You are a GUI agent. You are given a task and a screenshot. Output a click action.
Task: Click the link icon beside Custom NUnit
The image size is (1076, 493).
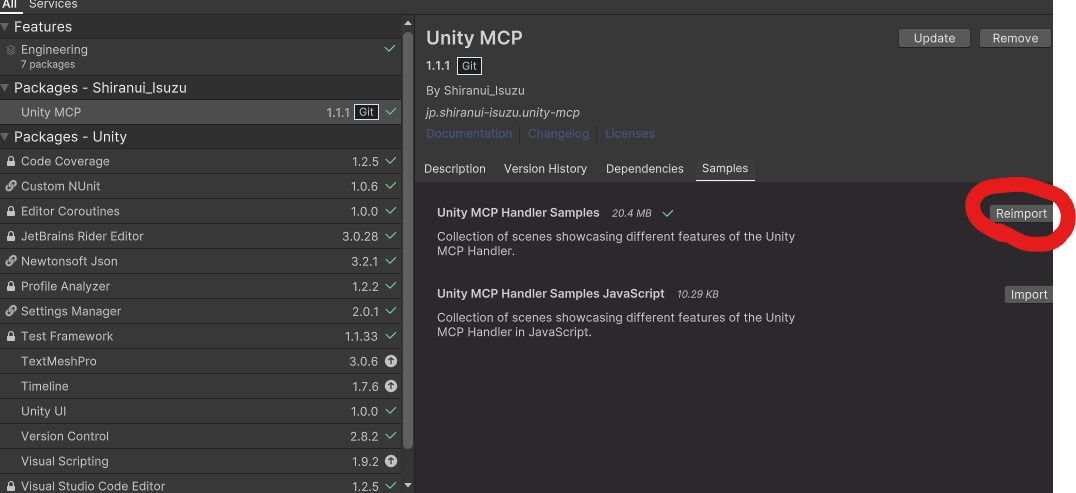coord(10,186)
